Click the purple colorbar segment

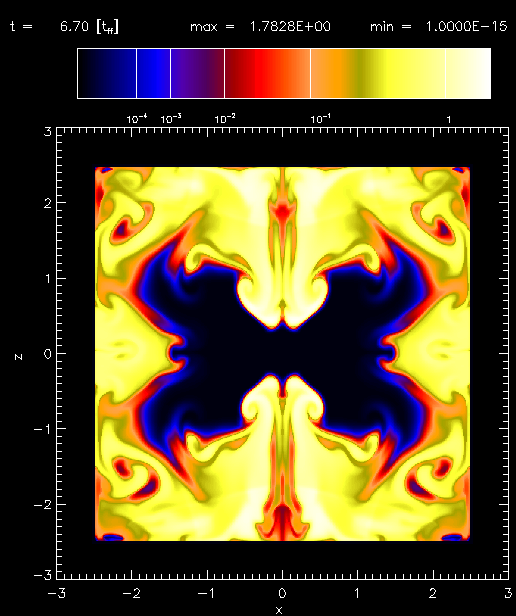point(197,73)
